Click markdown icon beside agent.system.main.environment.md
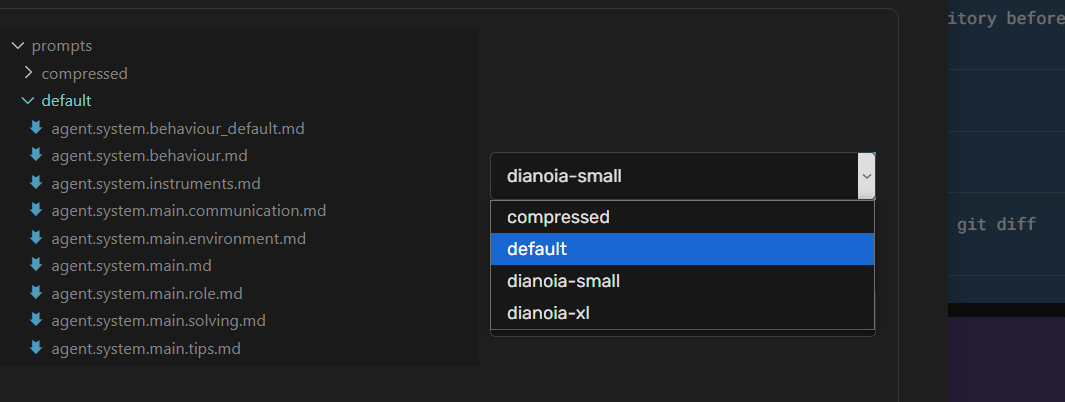 click(x=36, y=238)
